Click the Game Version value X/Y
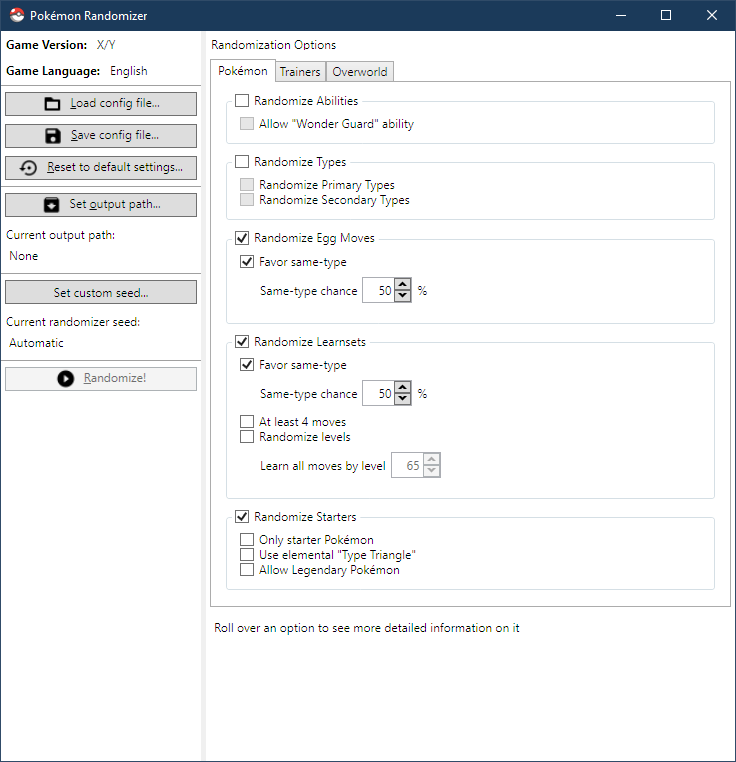Viewport: 736px width, 762px height. point(106,45)
